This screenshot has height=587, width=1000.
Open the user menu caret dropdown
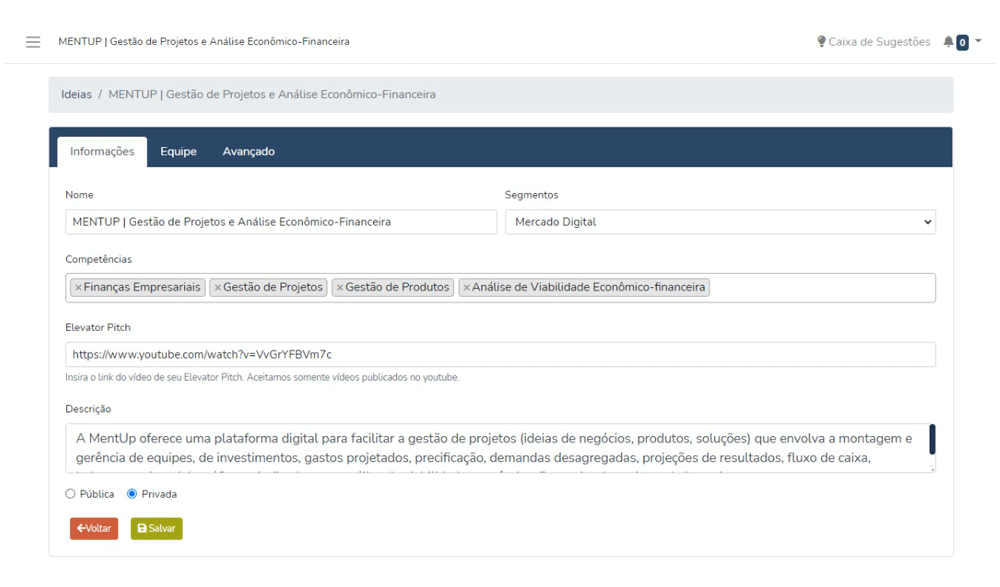(978, 41)
